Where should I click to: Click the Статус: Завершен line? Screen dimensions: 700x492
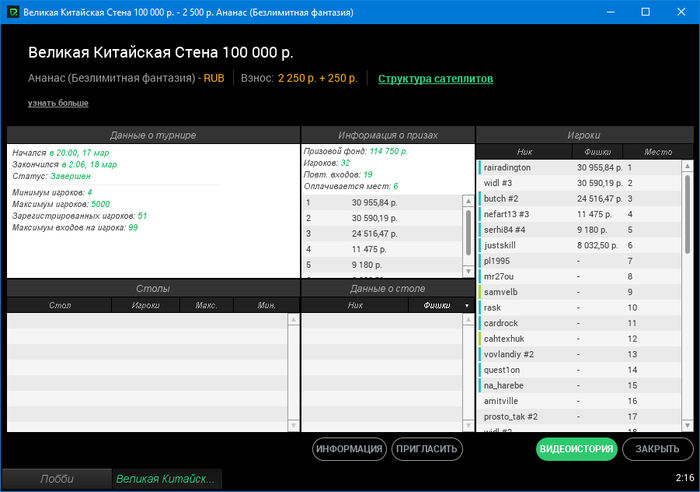pyautogui.click(x=51, y=176)
